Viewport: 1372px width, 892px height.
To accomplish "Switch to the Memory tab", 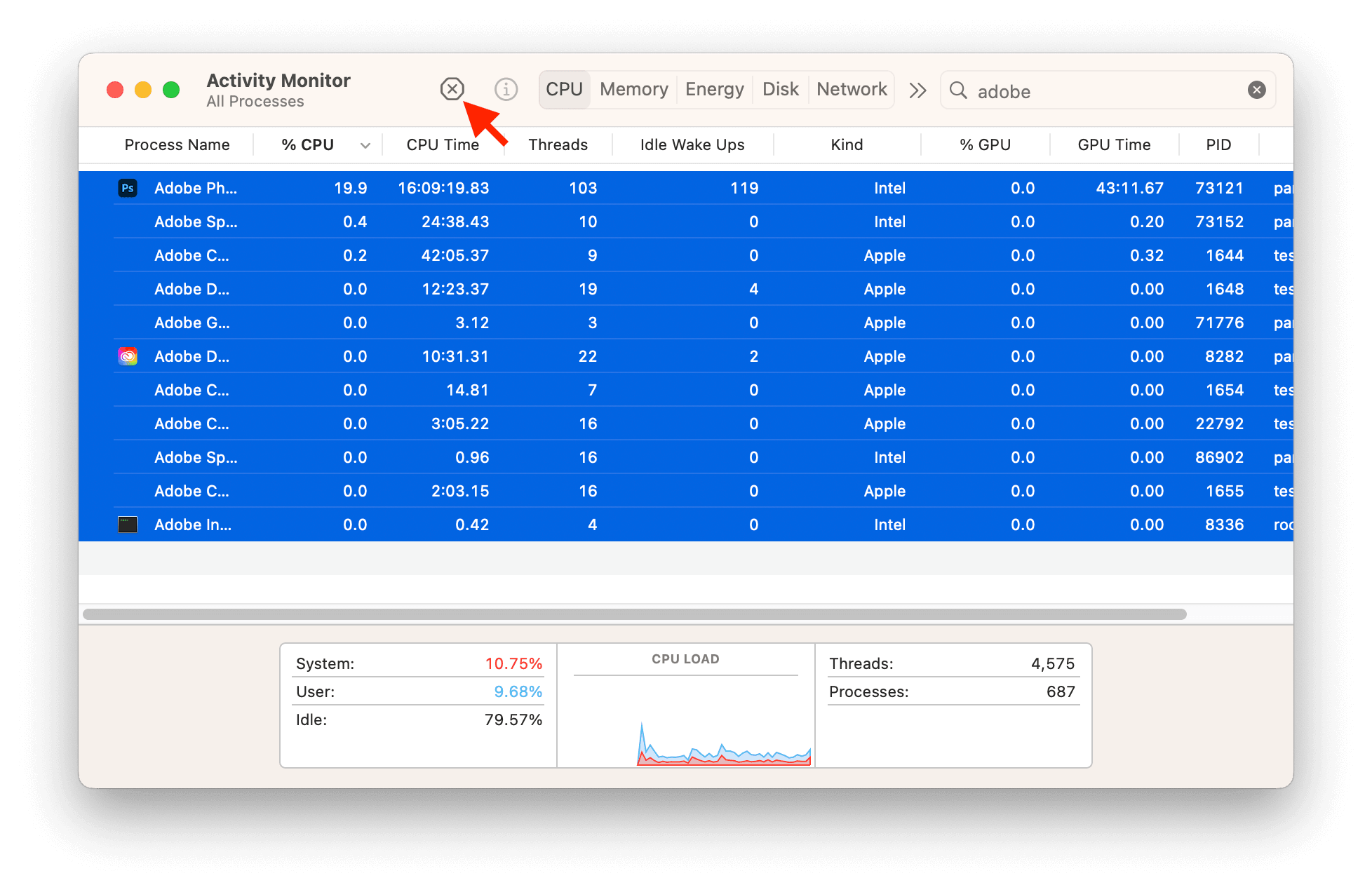I will 634,89.
